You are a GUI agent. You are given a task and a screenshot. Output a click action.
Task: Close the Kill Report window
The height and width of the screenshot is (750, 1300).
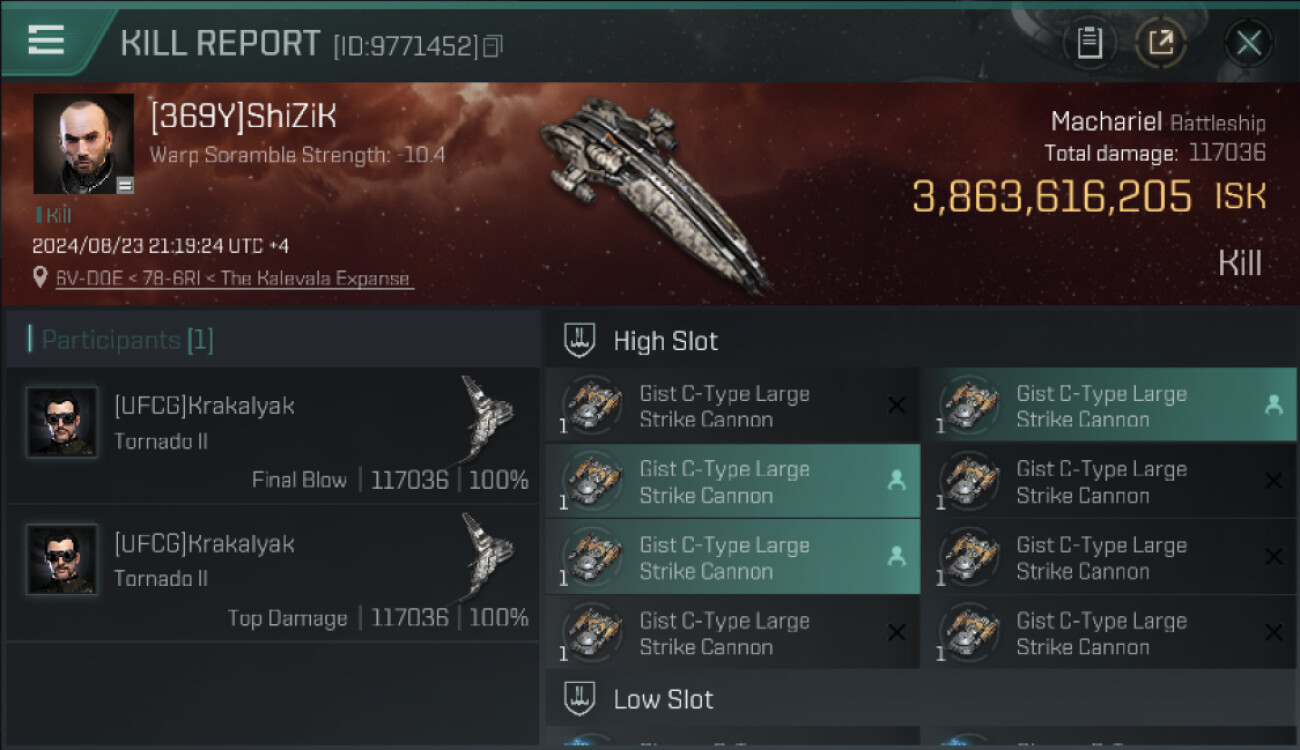click(x=1248, y=43)
